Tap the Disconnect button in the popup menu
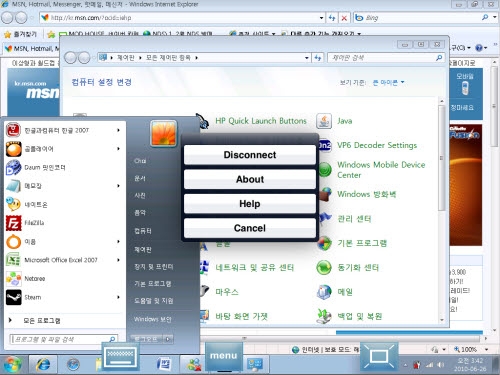The width and height of the screenshot is (500, 375). click(250, 155)
